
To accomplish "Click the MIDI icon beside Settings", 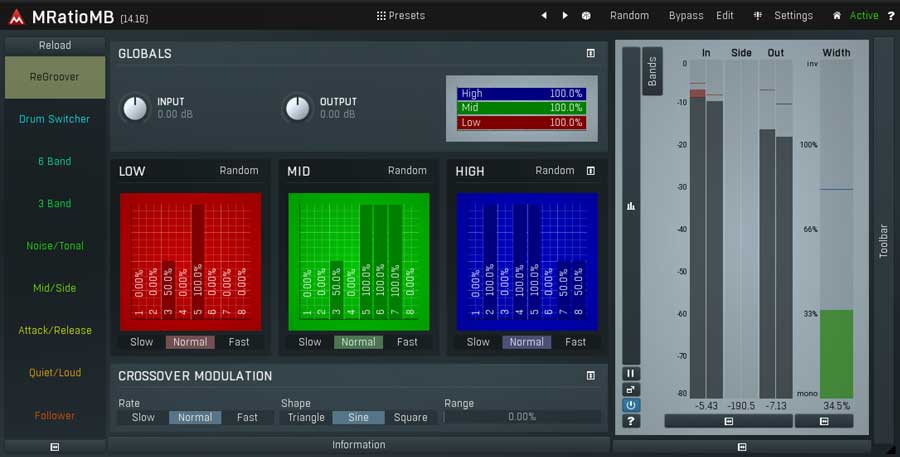I will (x=758, y=16).
